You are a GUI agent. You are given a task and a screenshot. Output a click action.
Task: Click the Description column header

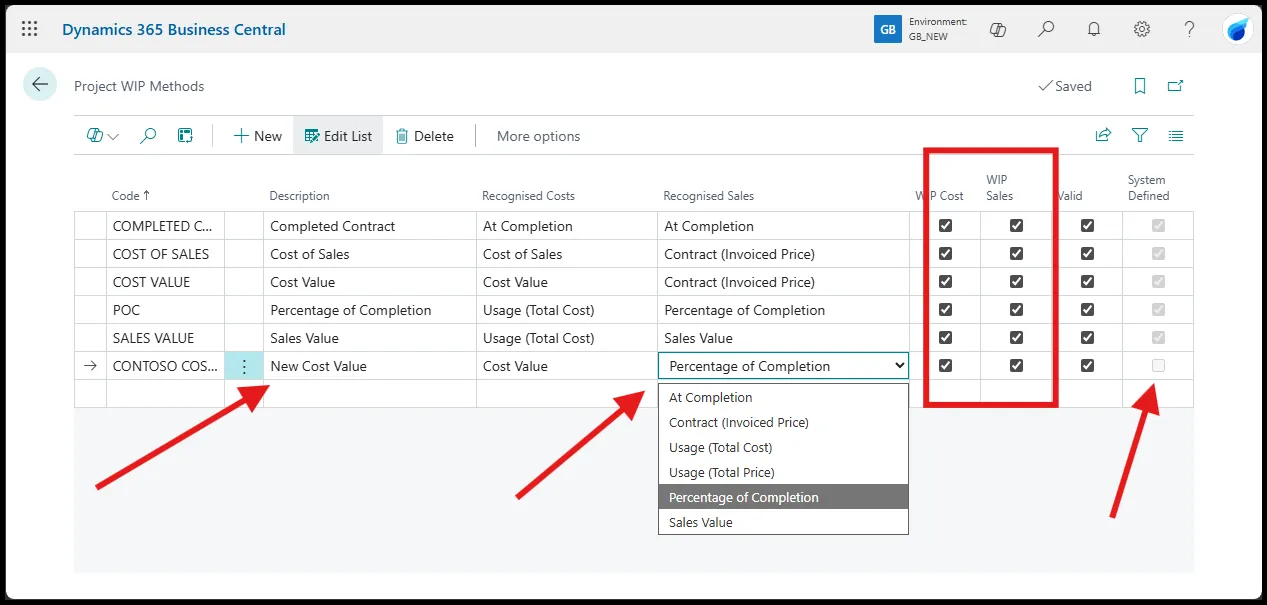[299, 196]
